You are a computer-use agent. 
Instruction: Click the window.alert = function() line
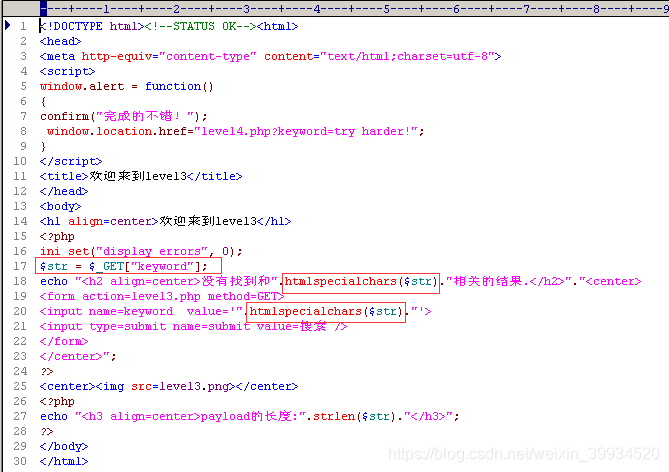tap(126, 86)
